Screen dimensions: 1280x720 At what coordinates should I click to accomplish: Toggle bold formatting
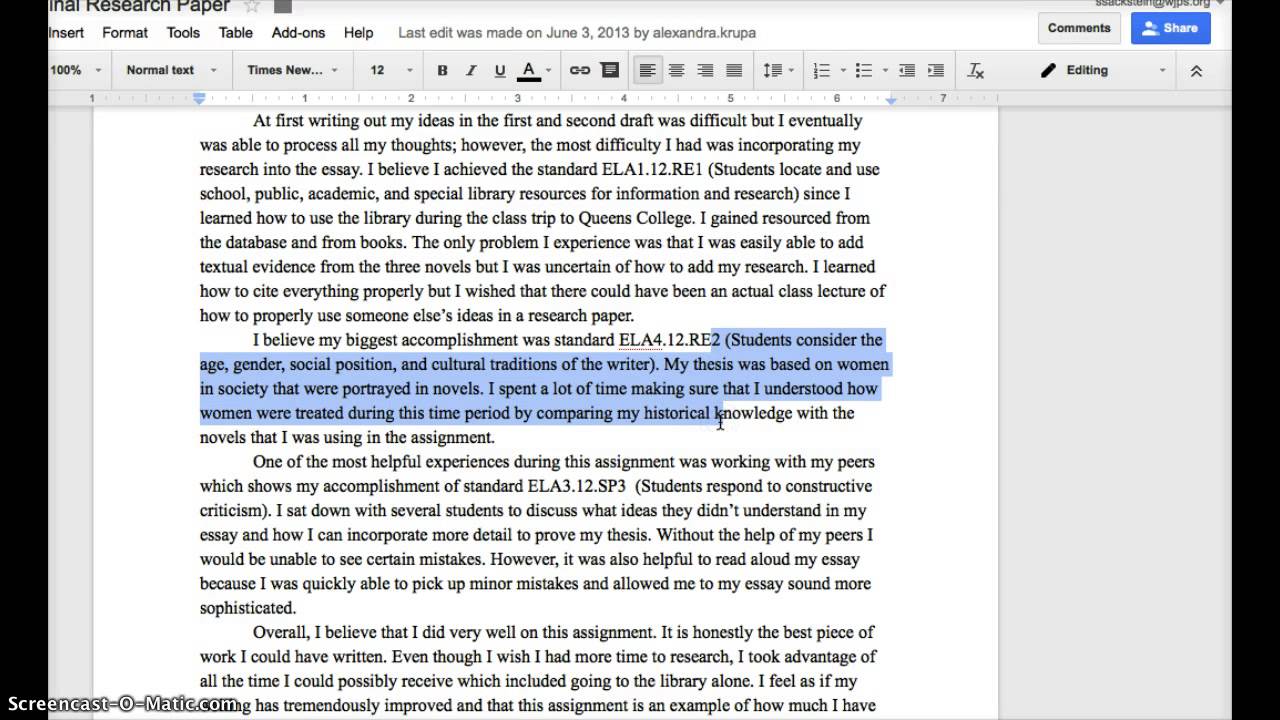pos(442,70)
